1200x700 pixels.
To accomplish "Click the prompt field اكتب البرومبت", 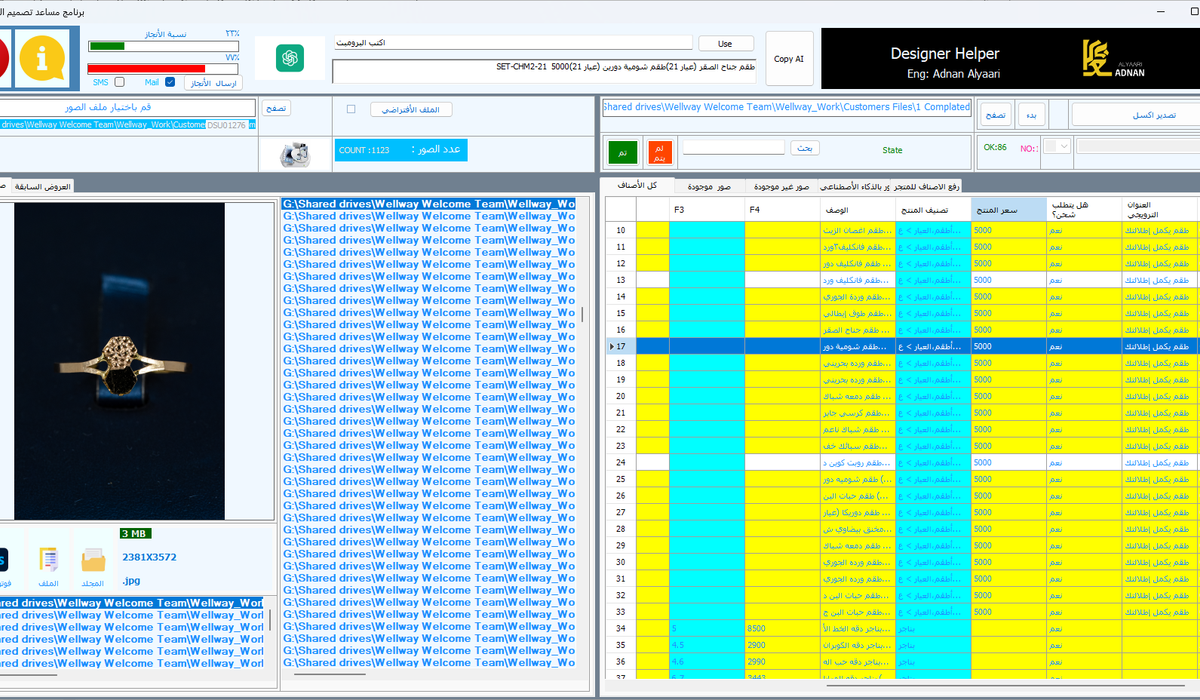I will [513, 44].
